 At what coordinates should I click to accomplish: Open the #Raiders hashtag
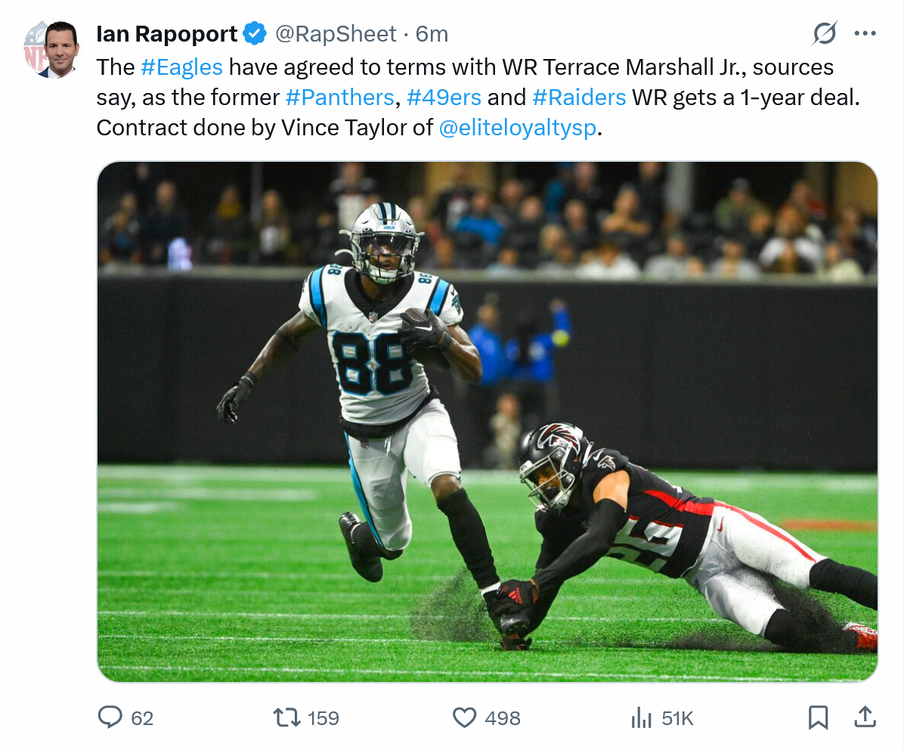579,97
